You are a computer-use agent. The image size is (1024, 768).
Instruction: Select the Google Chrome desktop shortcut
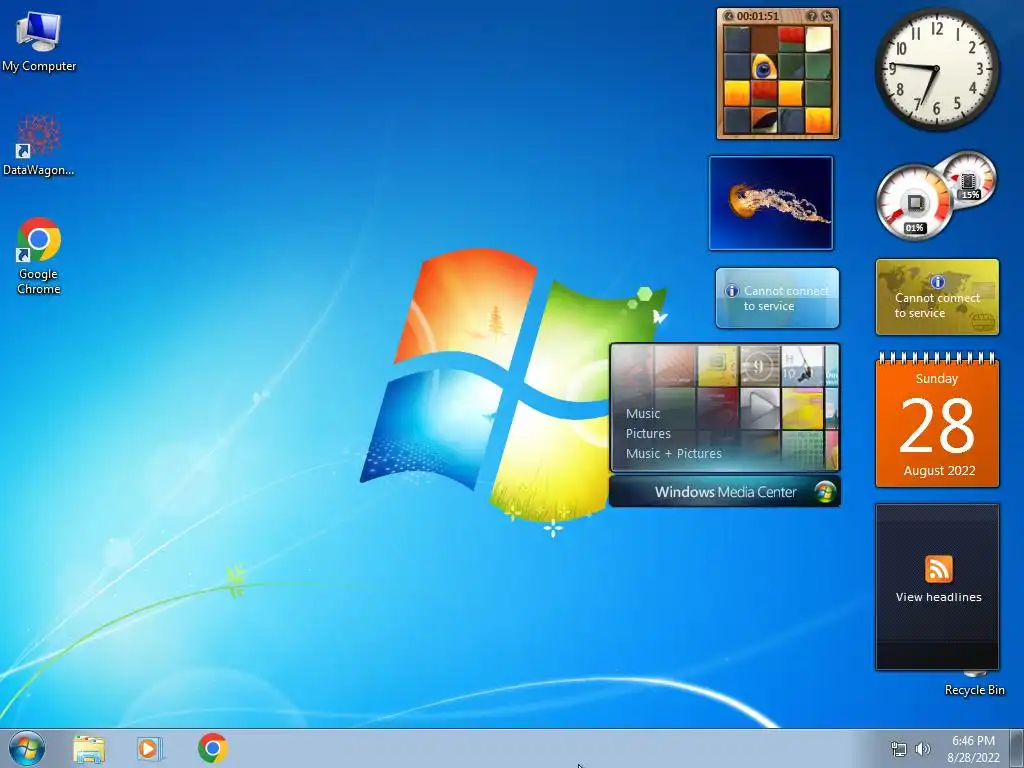click(x=39, y=255)
